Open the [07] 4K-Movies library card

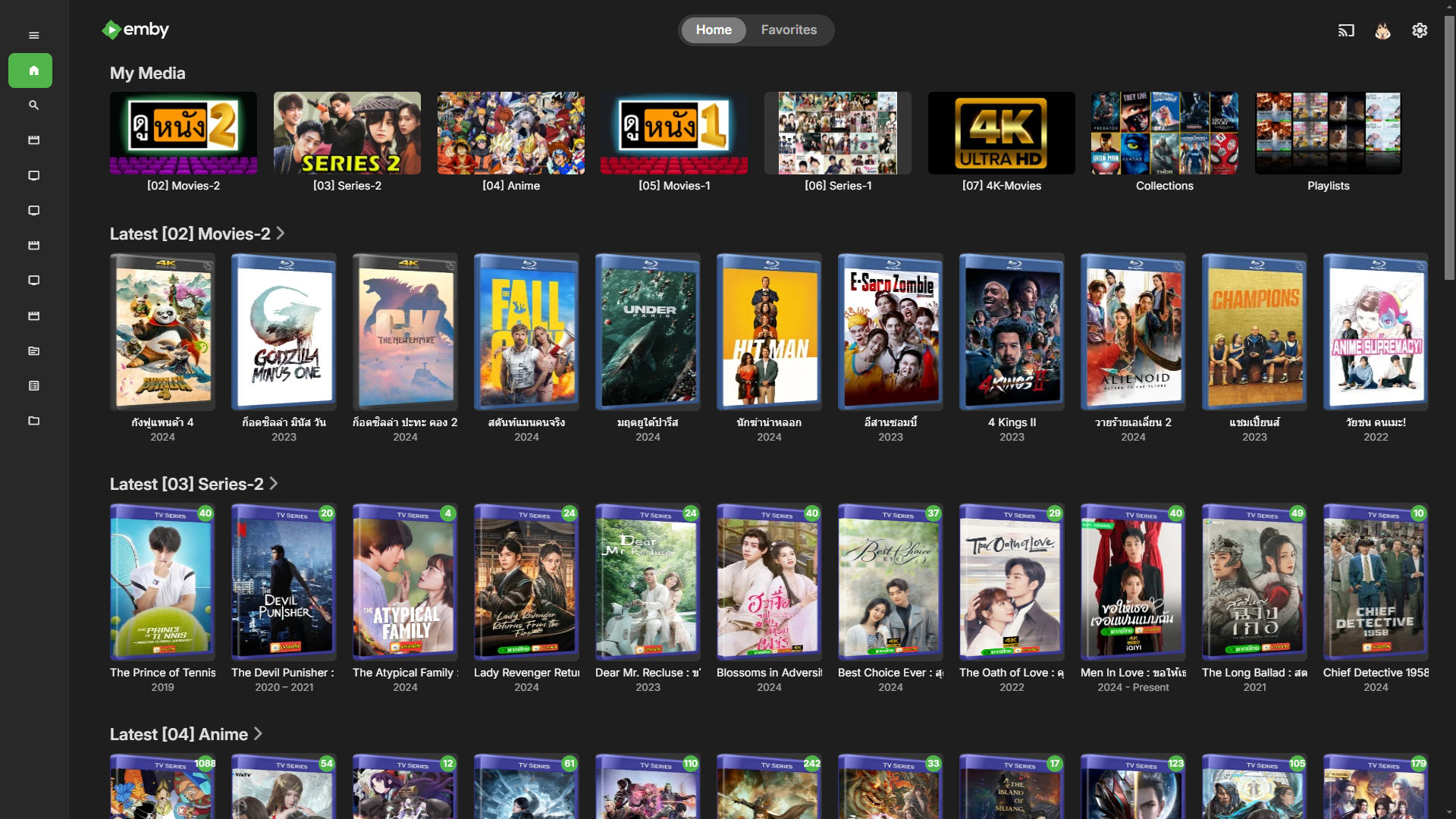pyautogui.click(x=1002, y=133)
